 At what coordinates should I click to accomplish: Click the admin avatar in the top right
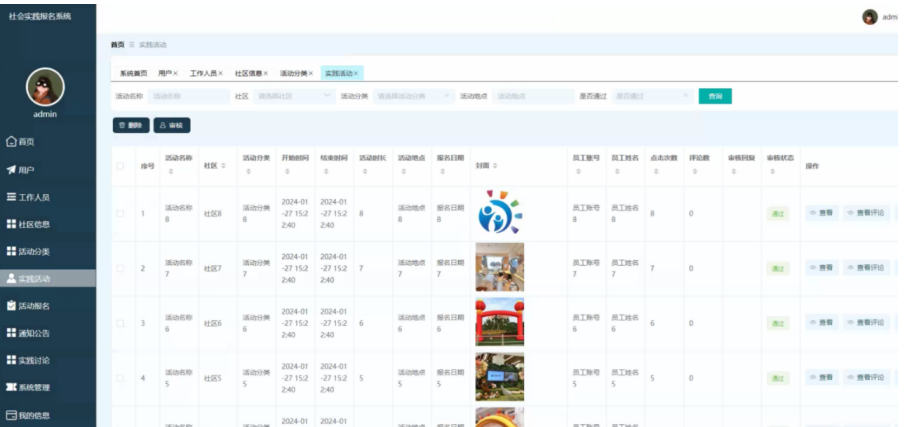870,17
